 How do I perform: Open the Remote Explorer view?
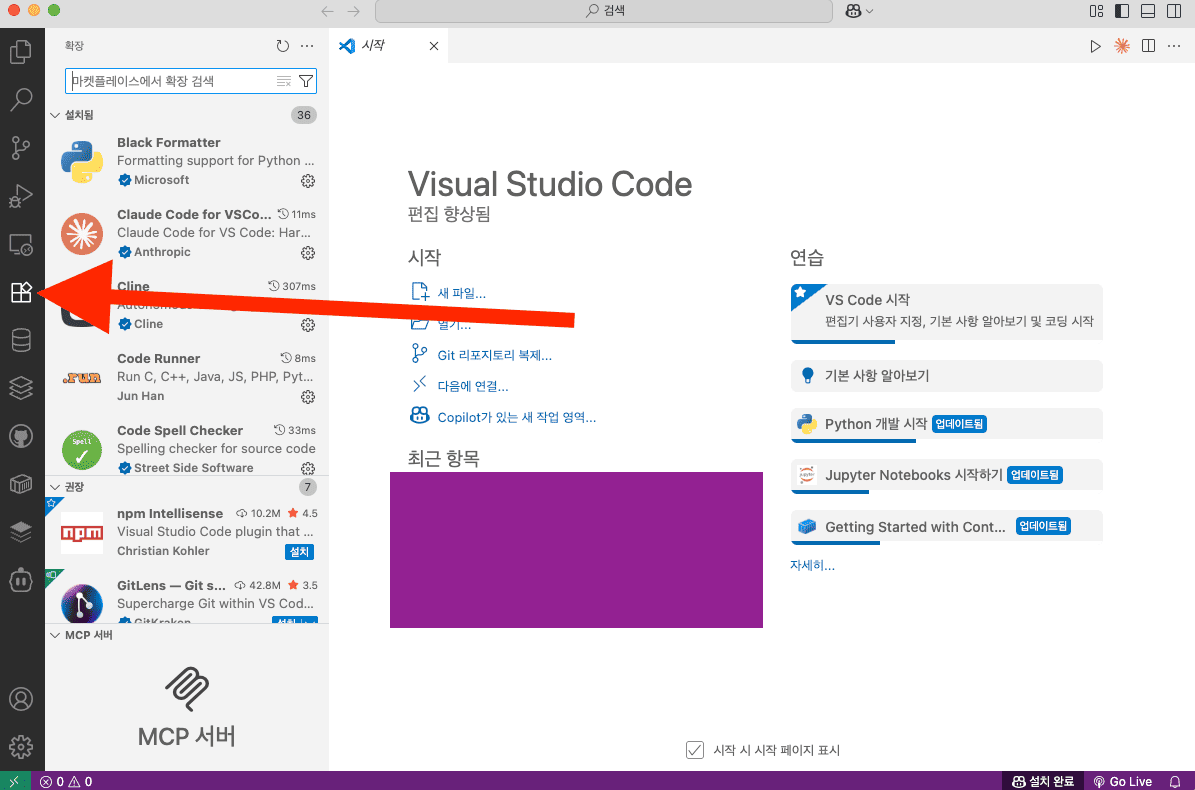pyautogui.click(x=21, y=245)
